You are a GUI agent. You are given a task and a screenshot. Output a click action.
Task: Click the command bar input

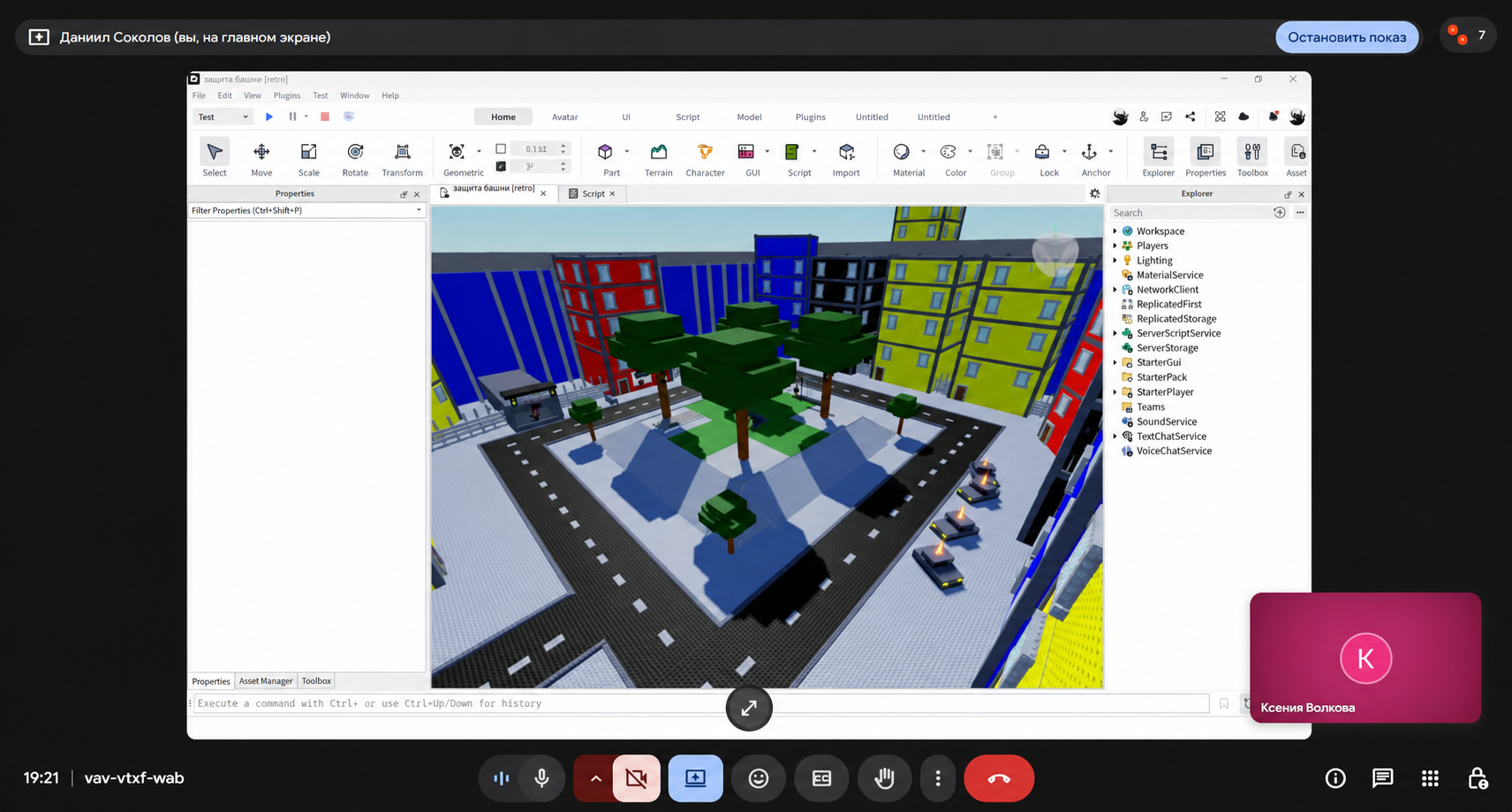pos(701,703)
